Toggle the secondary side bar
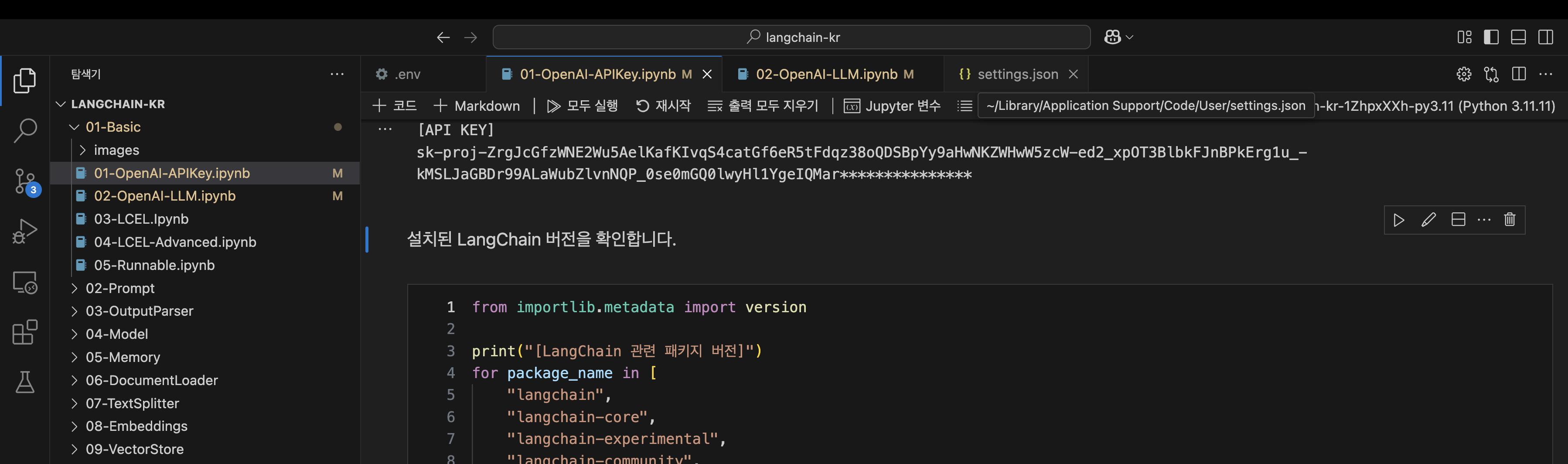Image resolution: width=1568 pixels, height=464 pixels. [1545, 38]
